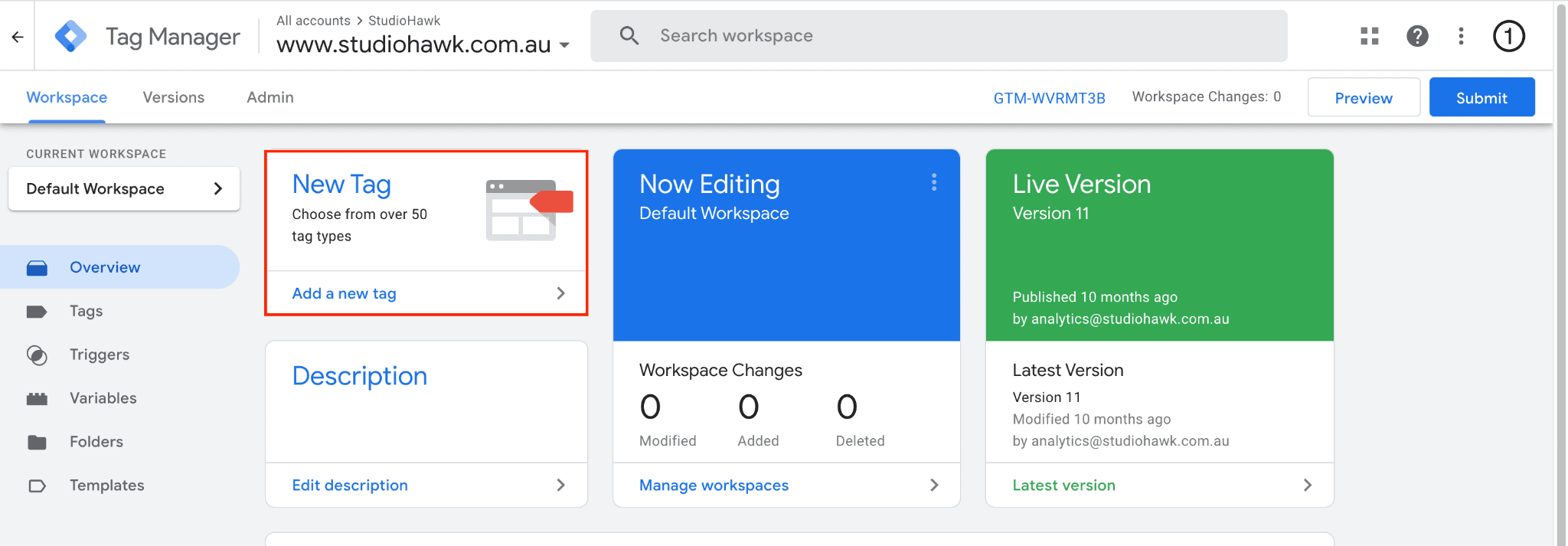The height and width of the screenshot is (546, 1568).
Task: Select Overview in the sidebar
Action: click(119, 267)
